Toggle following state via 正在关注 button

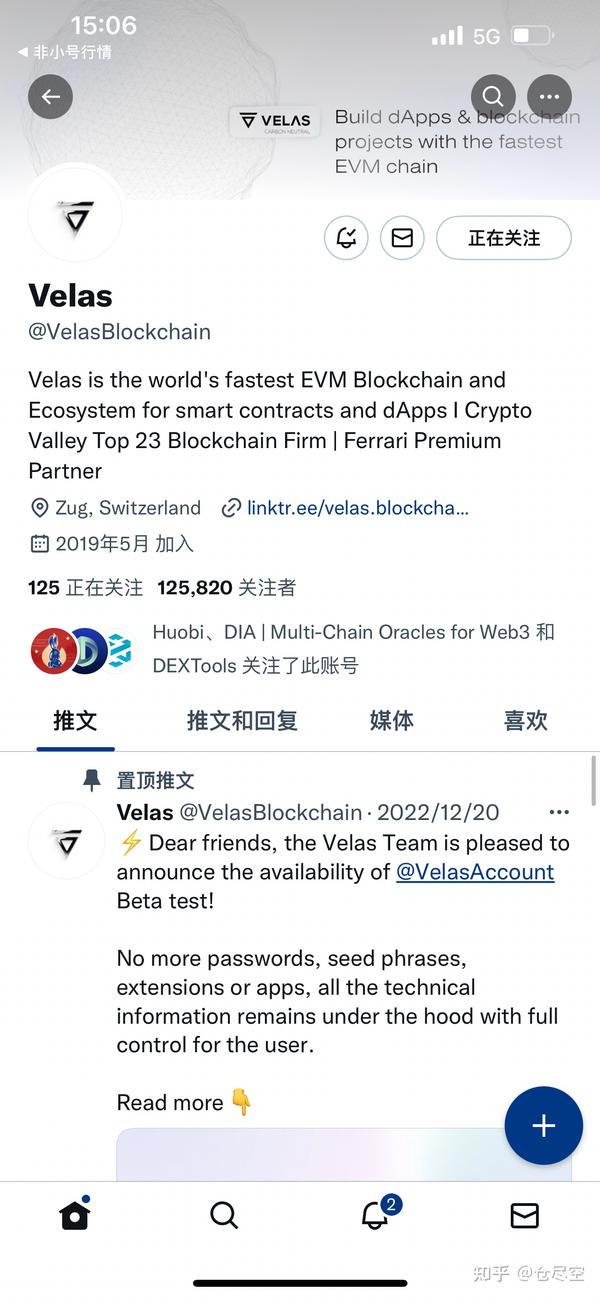pos(504,238)
